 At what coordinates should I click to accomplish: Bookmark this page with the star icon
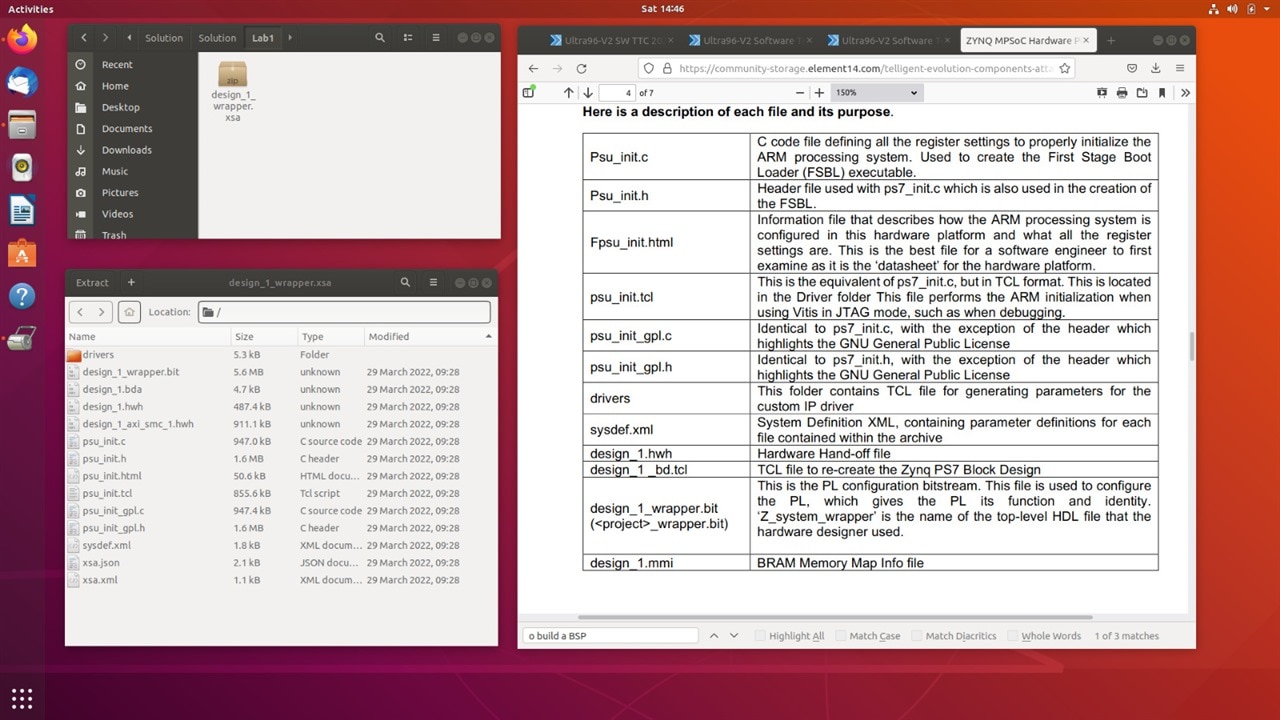tap(1065, 69)
